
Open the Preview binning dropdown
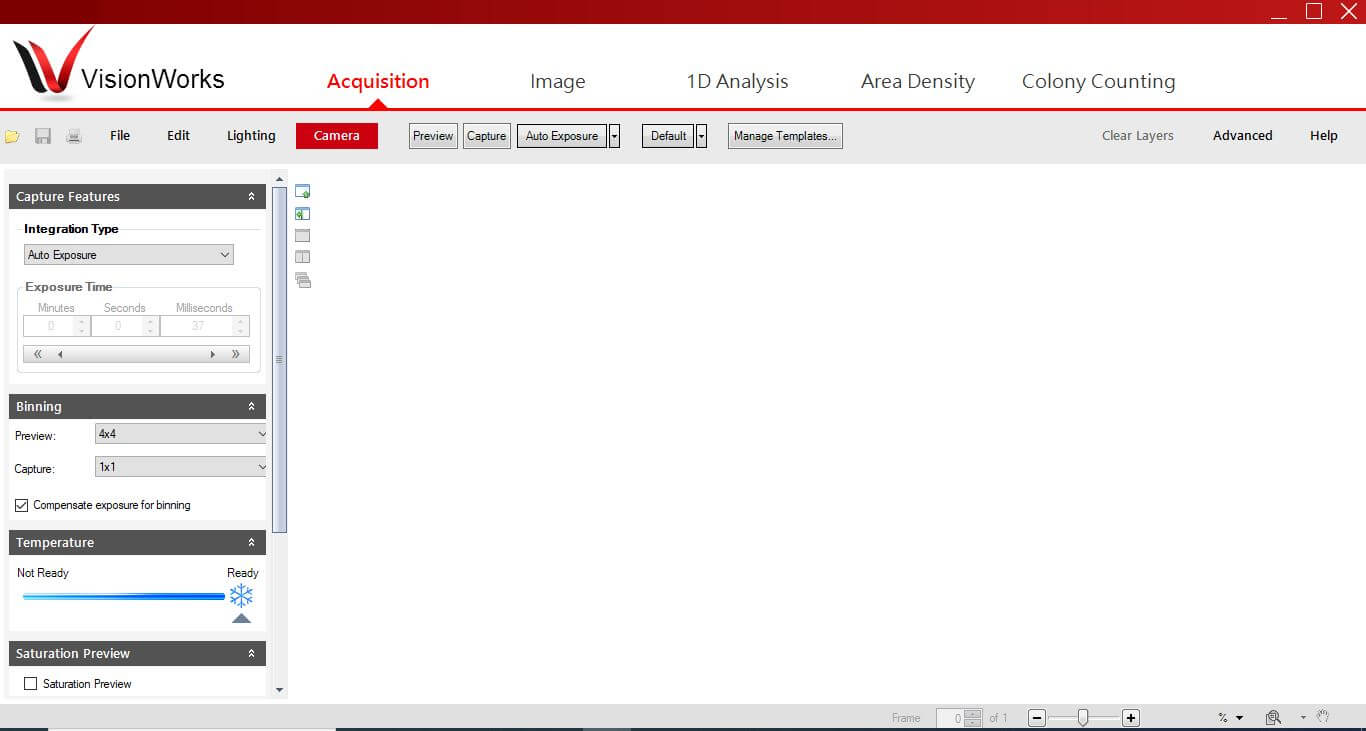pos(181,434)
